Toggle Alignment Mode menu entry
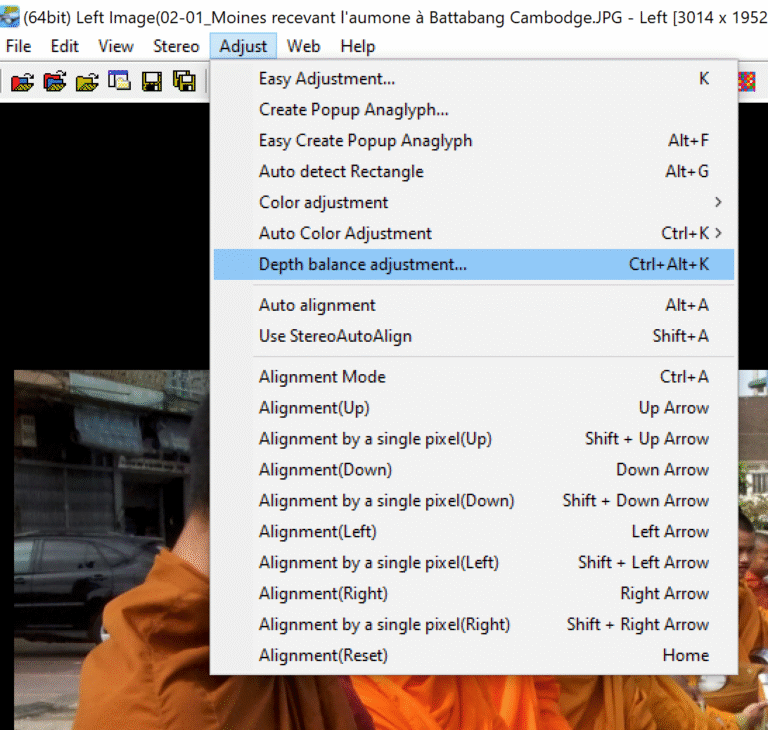The height and width of the screenshot is (730, 768). [x=474, y=376]
